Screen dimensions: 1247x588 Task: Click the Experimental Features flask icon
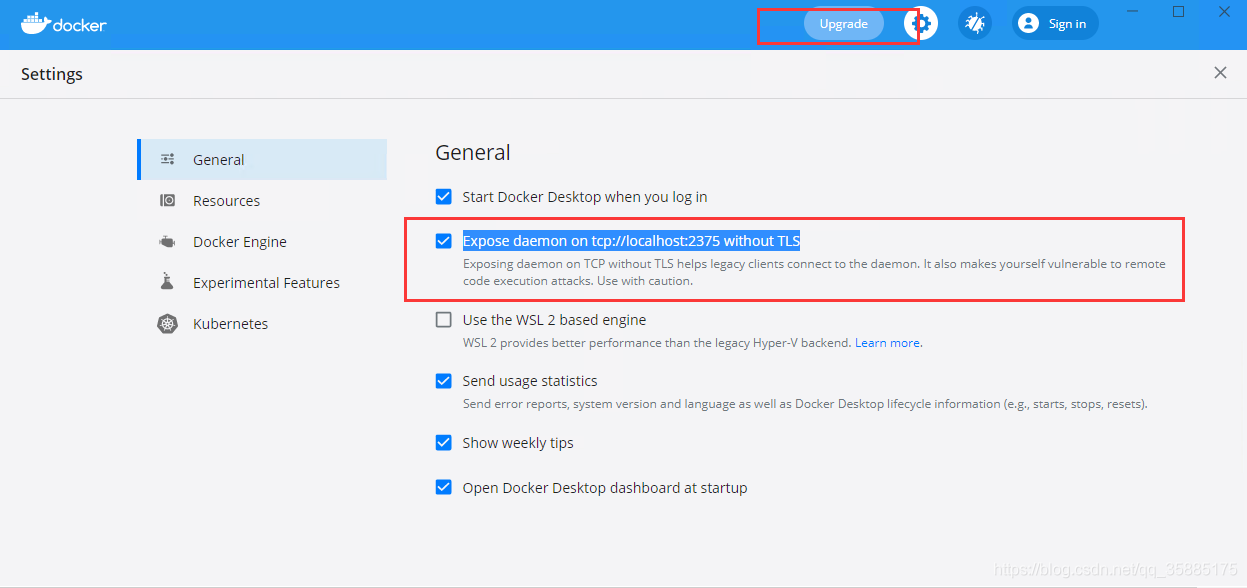[168, 283]
